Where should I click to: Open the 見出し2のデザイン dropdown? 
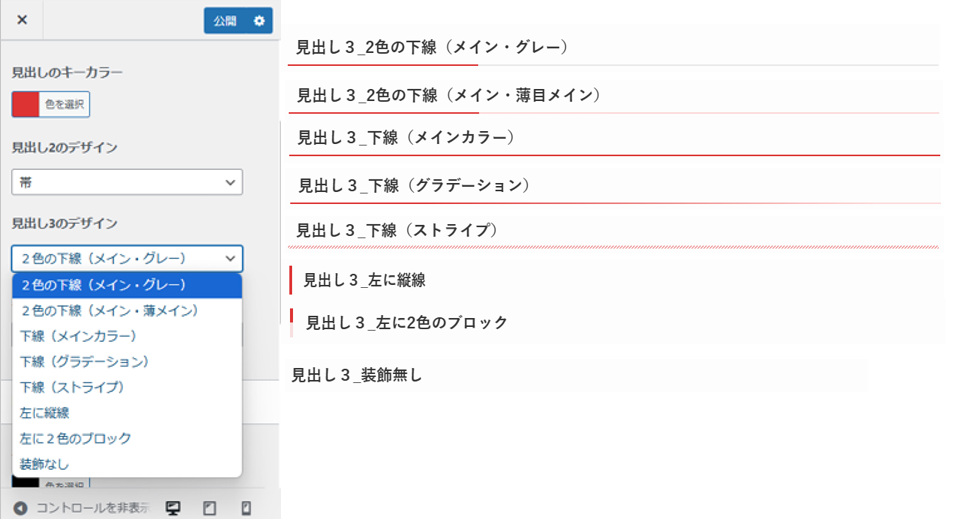tap(127, 182)
